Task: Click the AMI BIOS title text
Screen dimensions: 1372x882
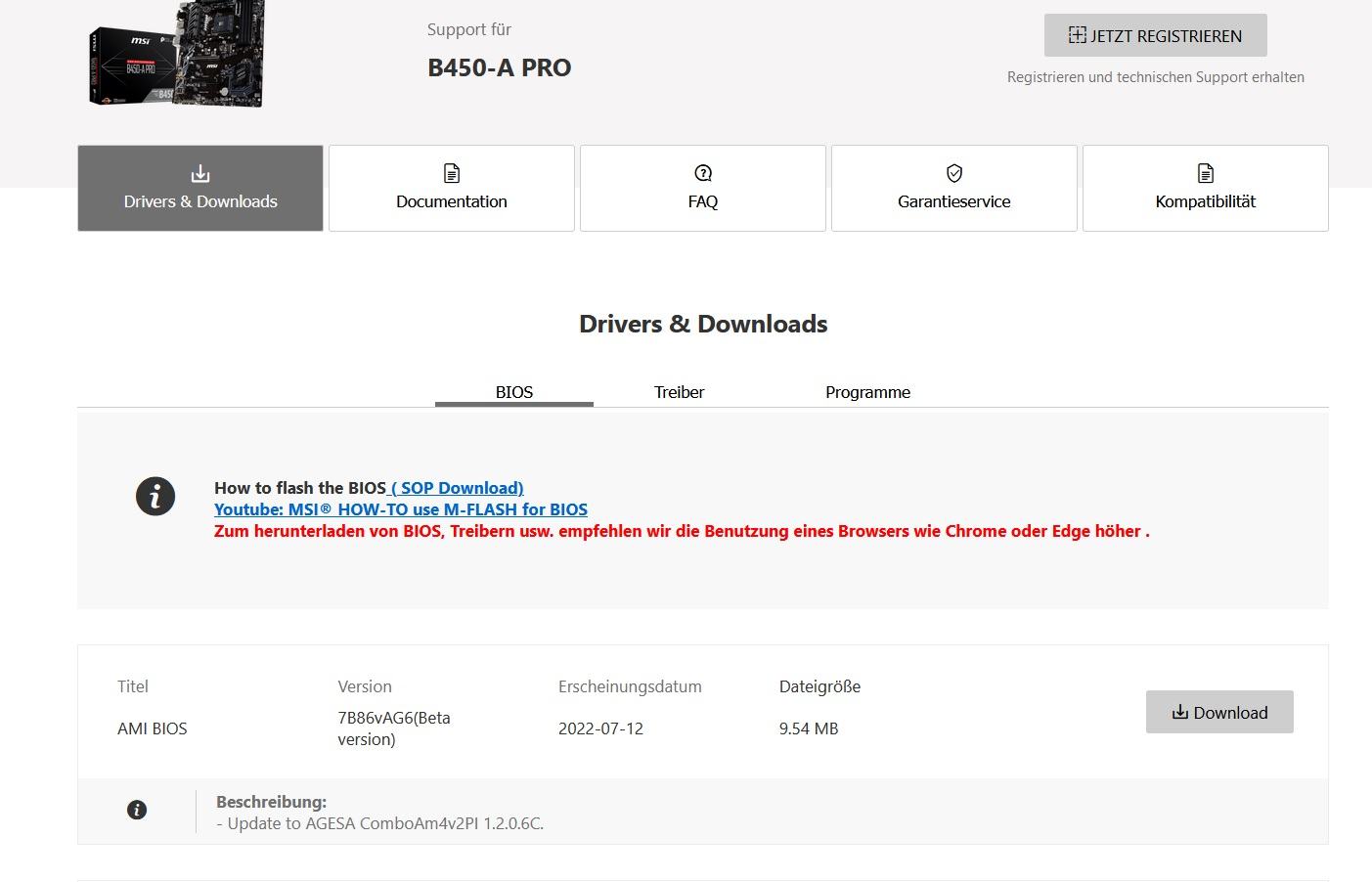Action: (153, 728)
